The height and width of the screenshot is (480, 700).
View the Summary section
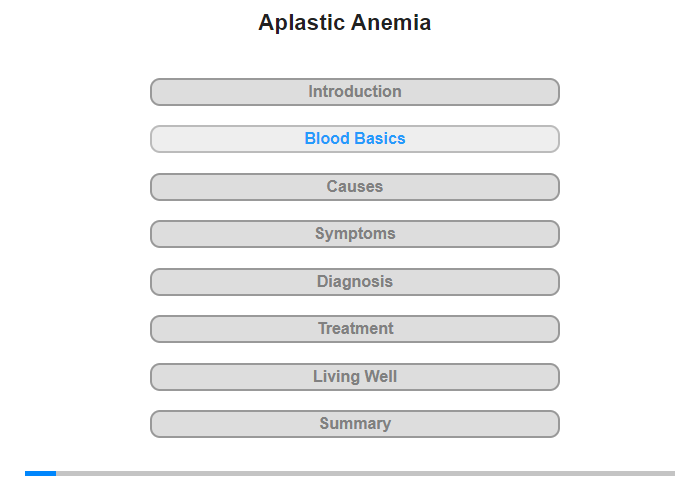354,424
